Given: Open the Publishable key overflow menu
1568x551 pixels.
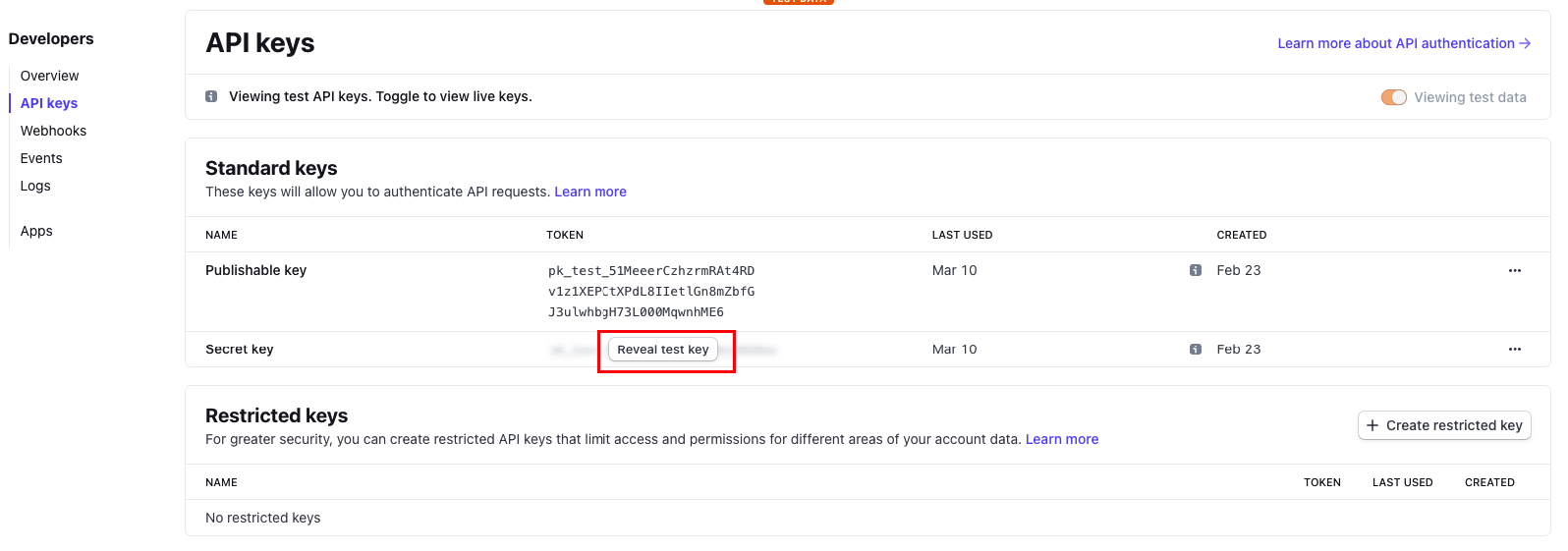Looking at the screenshot, I should 1514,270.
